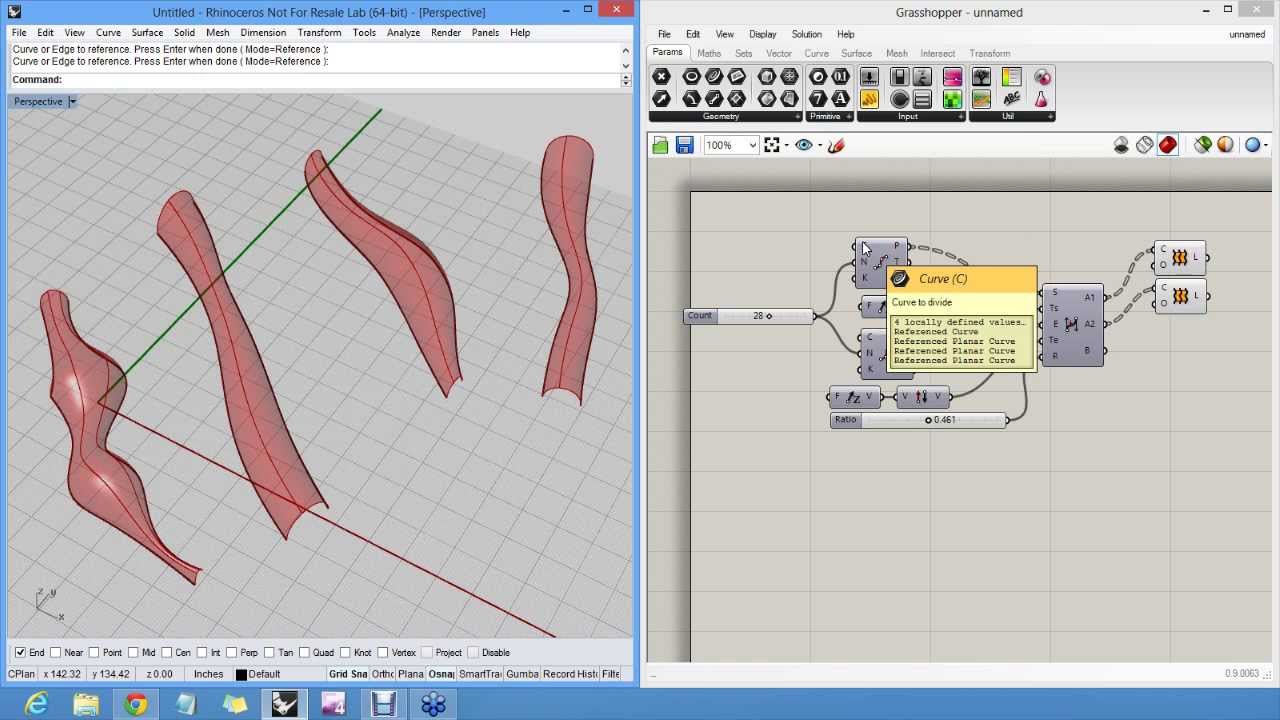Select the Panel icon in Input panel

[x=869, y=99]
